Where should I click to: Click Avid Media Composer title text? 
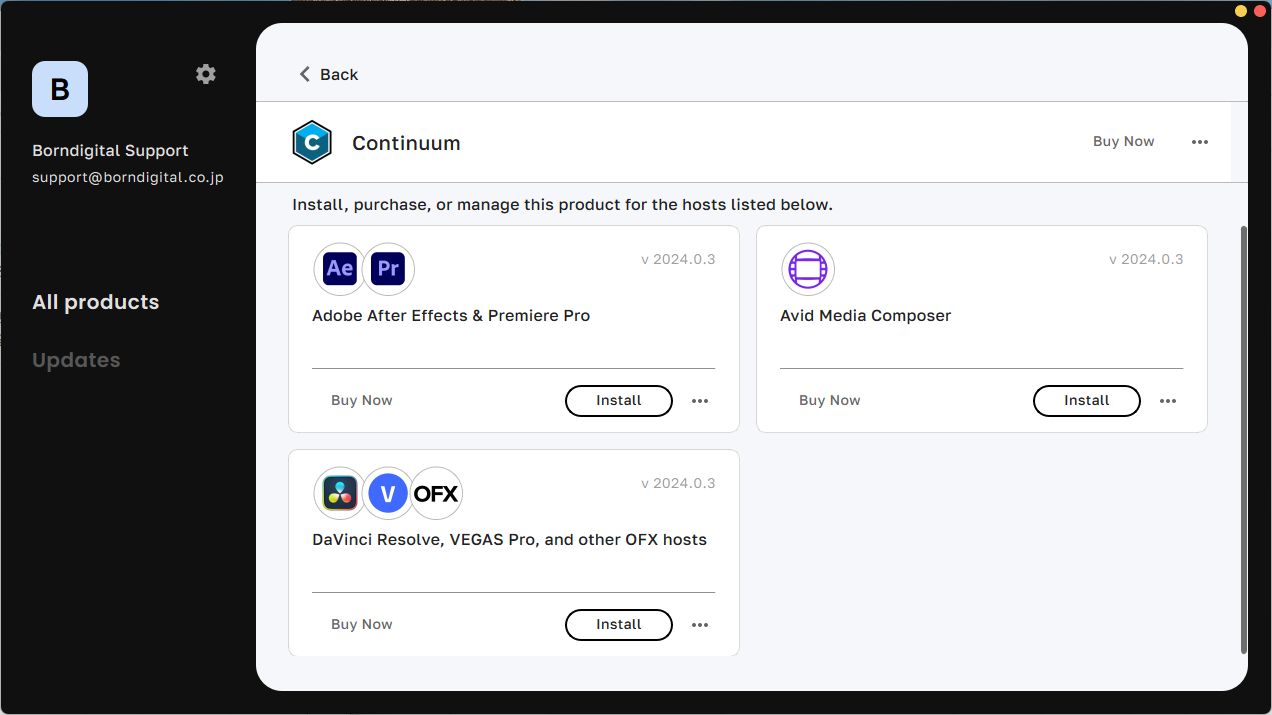click(865, 316)
